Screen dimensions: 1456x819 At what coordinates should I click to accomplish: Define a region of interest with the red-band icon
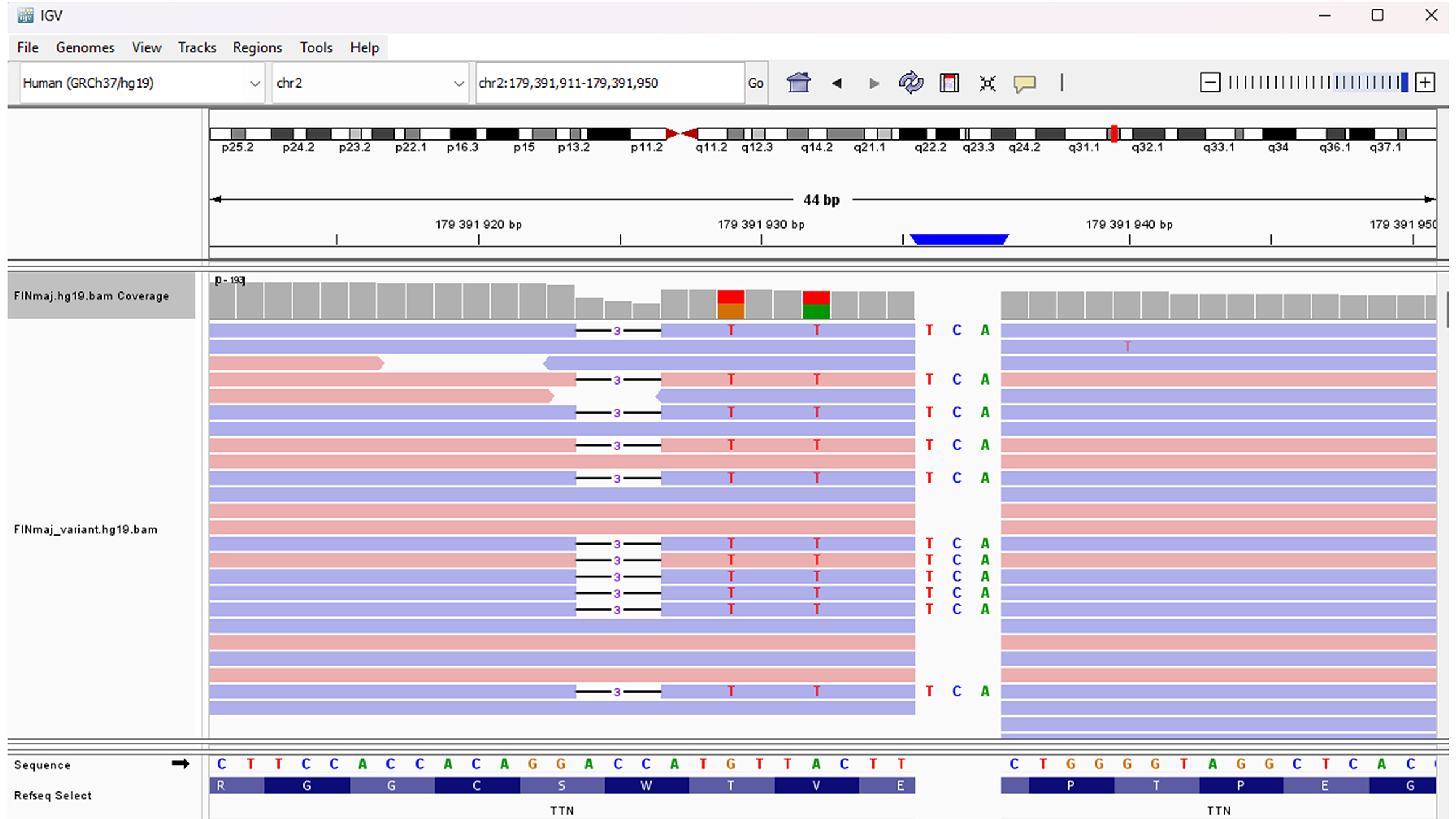tap(949, 83)
